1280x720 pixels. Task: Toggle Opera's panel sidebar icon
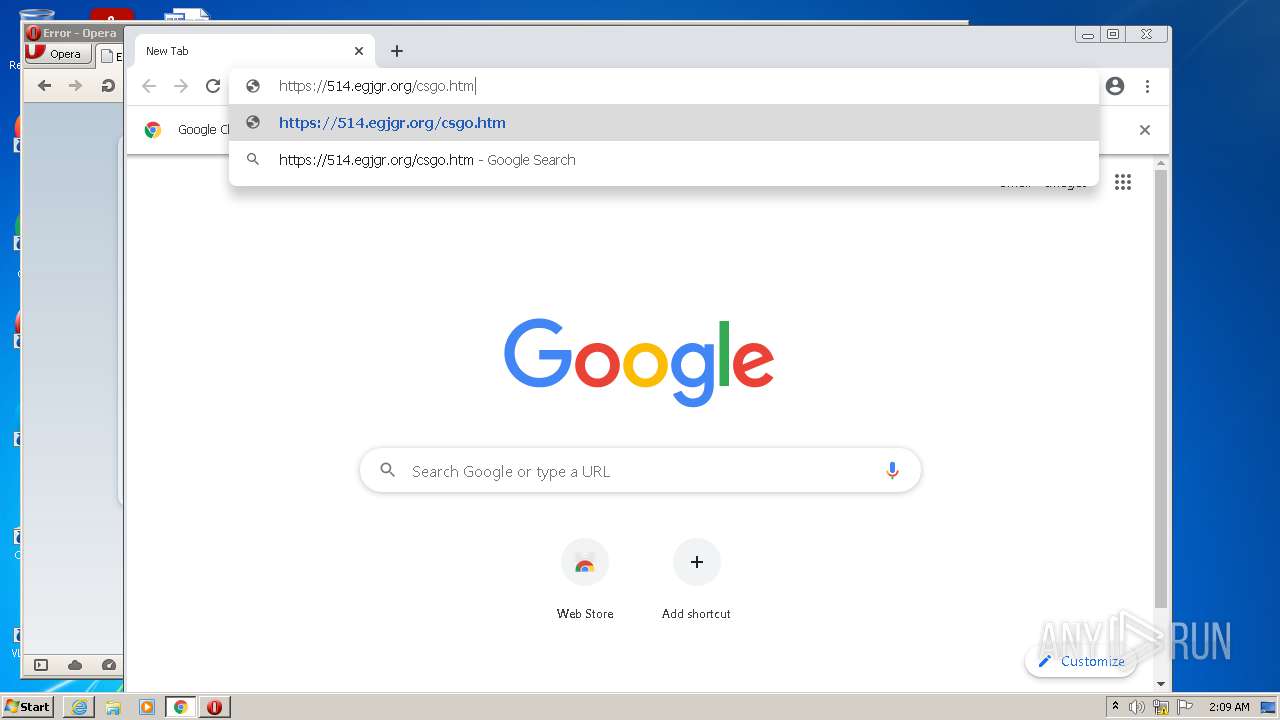pos(41,665)
